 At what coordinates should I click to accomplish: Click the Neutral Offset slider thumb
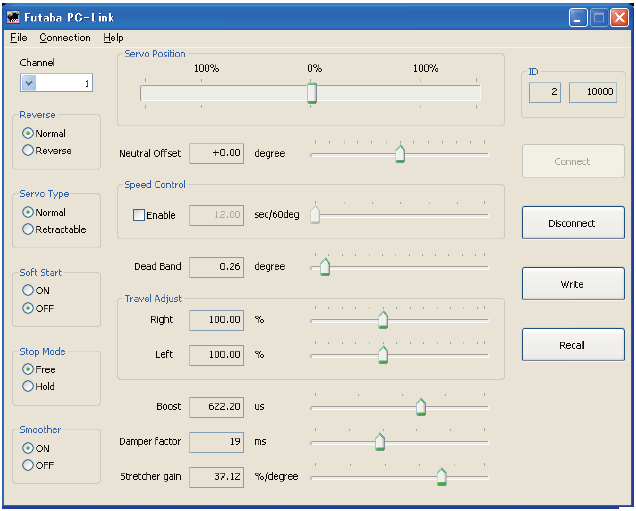tap(400, 154)
